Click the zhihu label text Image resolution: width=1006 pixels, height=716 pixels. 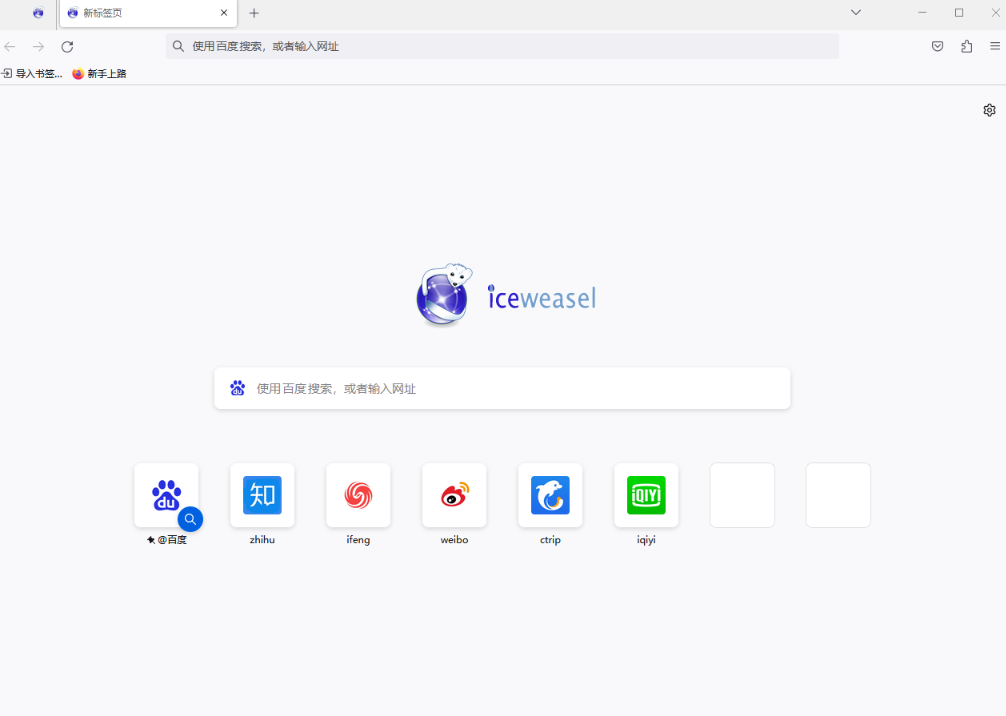pos(262,540)
